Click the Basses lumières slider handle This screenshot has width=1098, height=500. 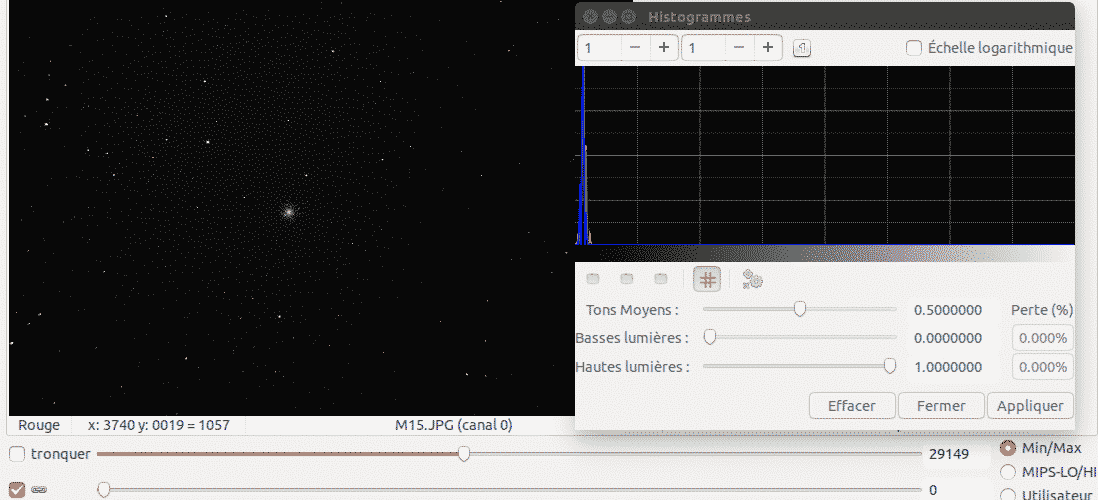point(709,338)
